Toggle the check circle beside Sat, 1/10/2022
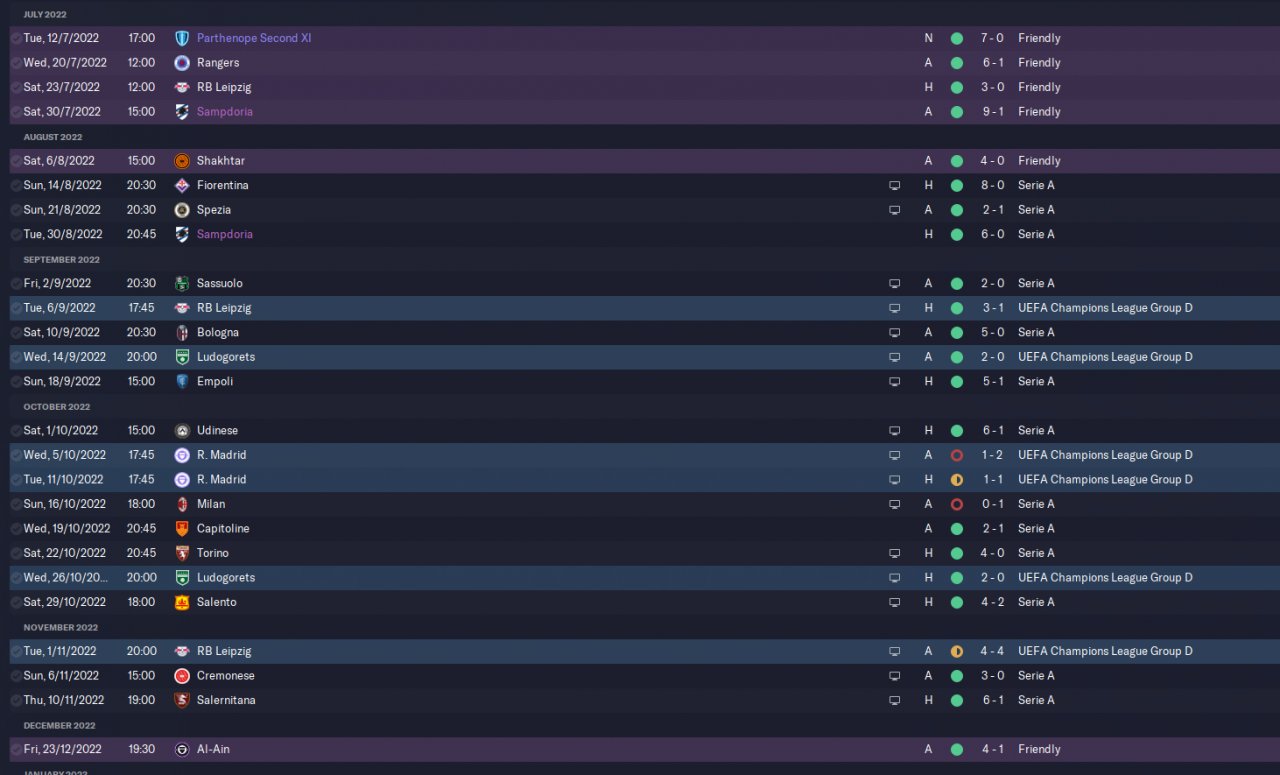Viewport: 1280px width, 775px height. click(x=16, y=431)
